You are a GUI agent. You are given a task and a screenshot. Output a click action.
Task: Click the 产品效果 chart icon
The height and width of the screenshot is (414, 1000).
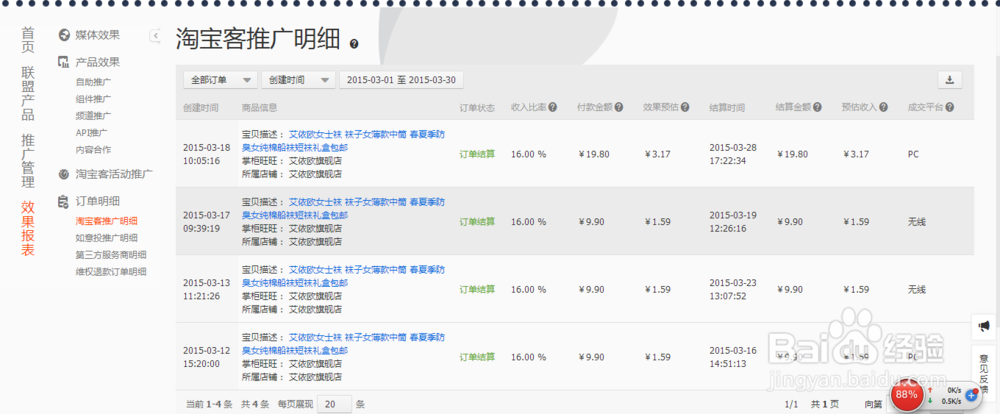[63, 62]
